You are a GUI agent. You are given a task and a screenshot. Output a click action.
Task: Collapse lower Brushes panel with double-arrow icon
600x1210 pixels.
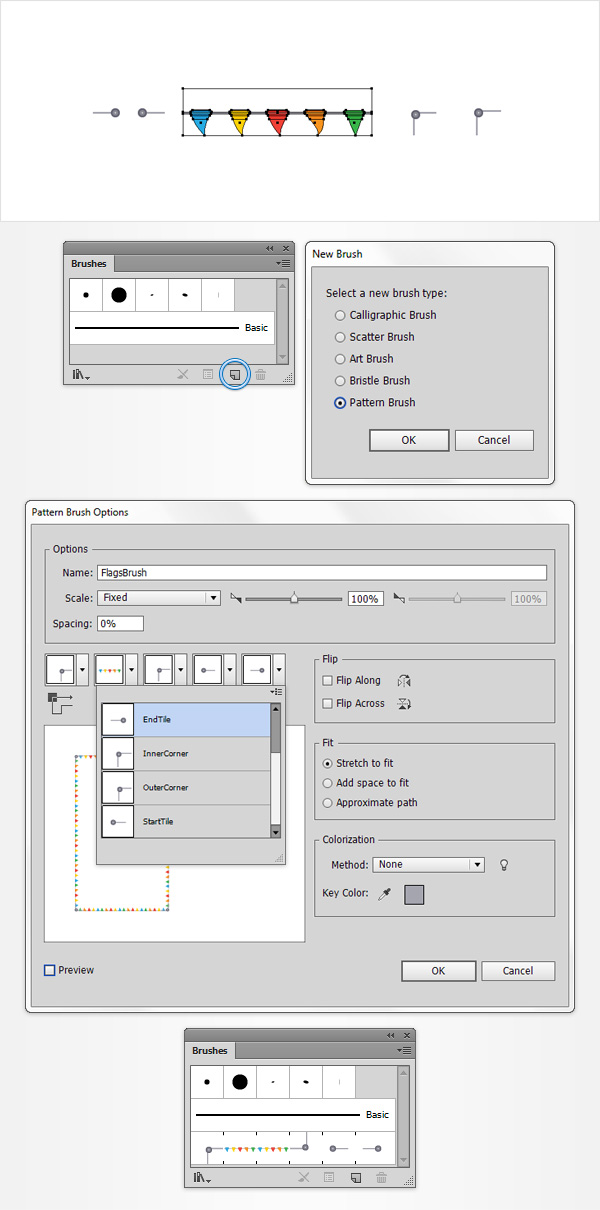click(x=390, y=1035)
